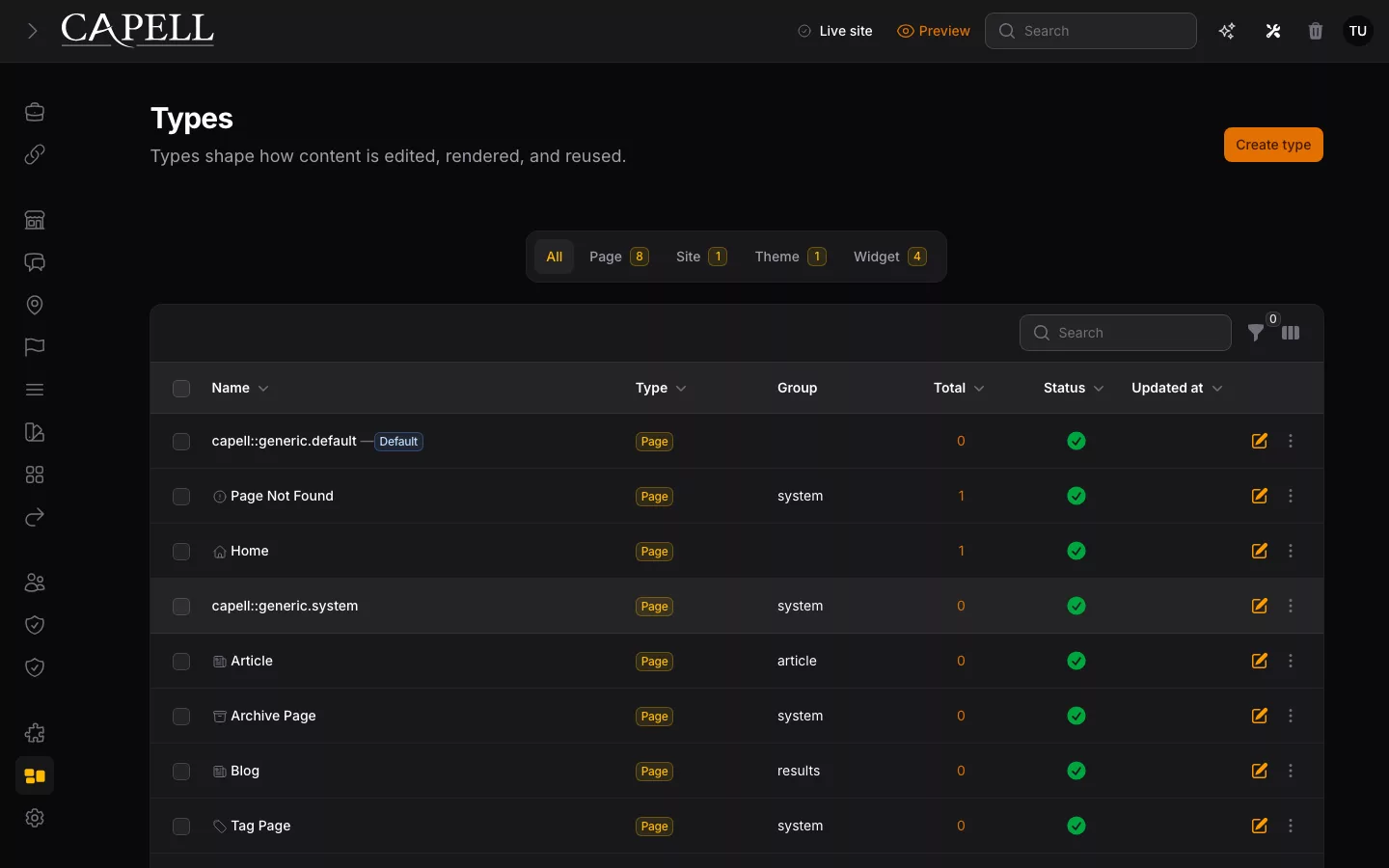Edit the capell::generic.default row
The width and height of the screenshot is (1389, 868).
[x=1260, y=441]
